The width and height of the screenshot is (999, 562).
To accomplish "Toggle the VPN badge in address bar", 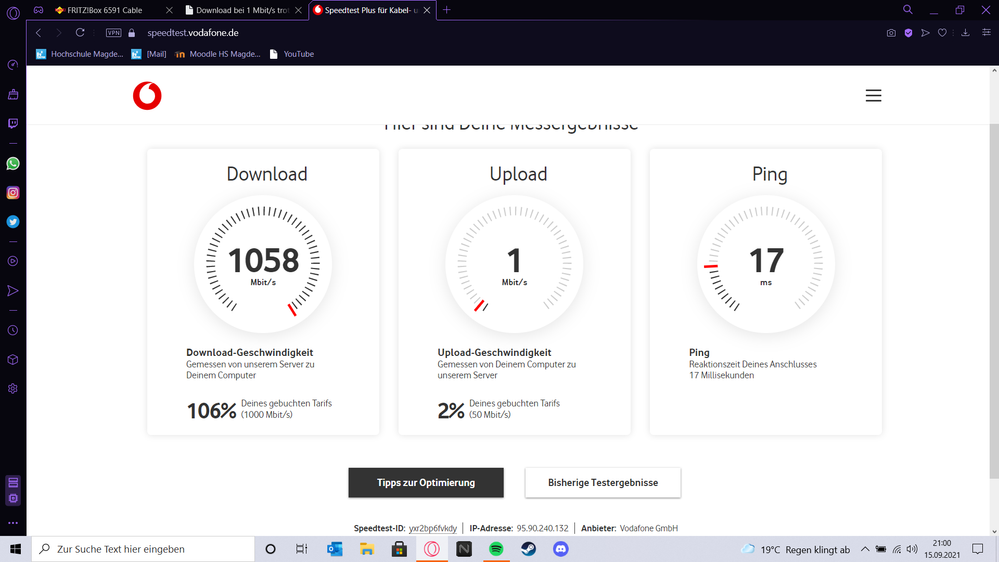I will (x=113, y=32).
